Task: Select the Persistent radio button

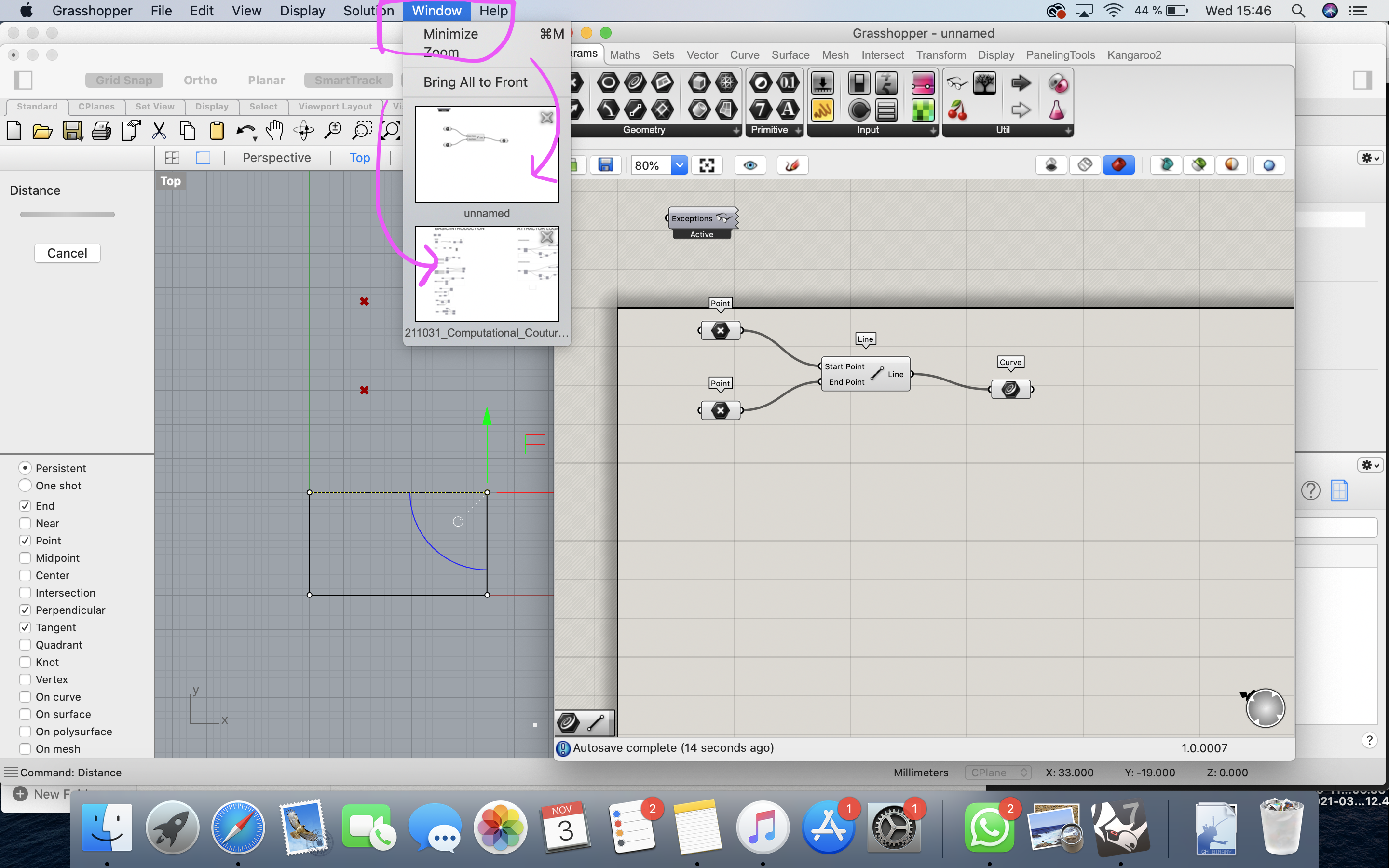Action: point(25,468)
